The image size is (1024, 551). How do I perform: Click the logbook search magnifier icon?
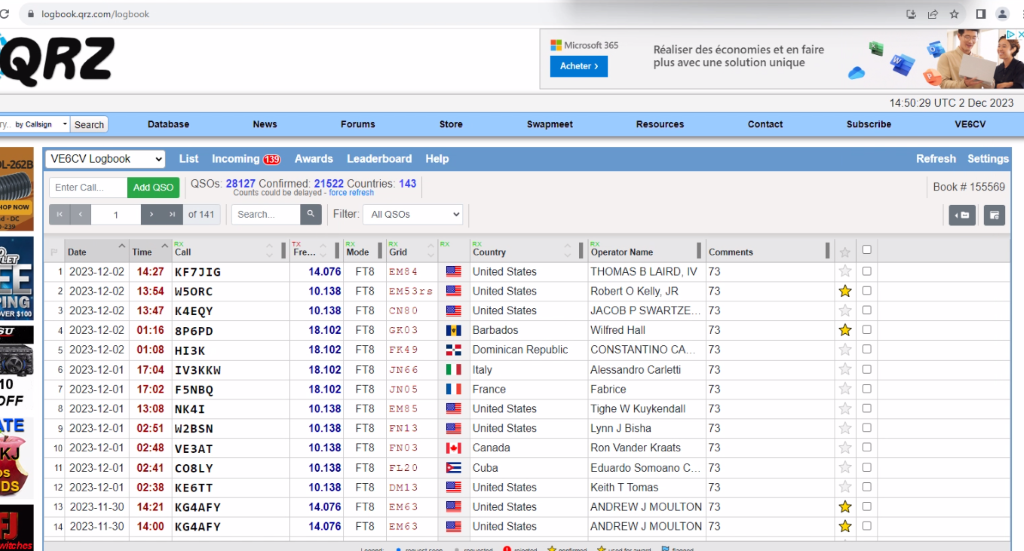coord(312,214)
